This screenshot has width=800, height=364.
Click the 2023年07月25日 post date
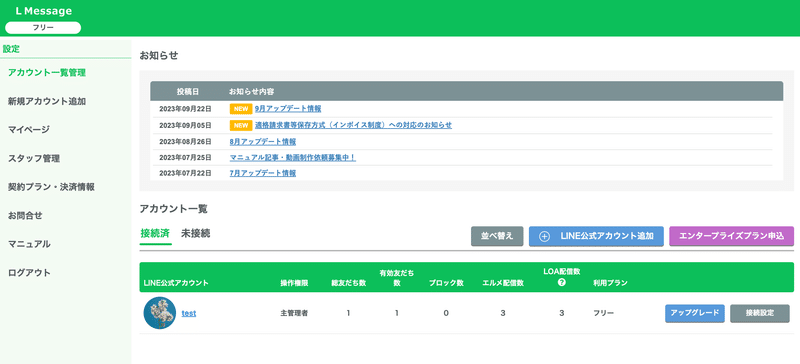tap(185, 158)
